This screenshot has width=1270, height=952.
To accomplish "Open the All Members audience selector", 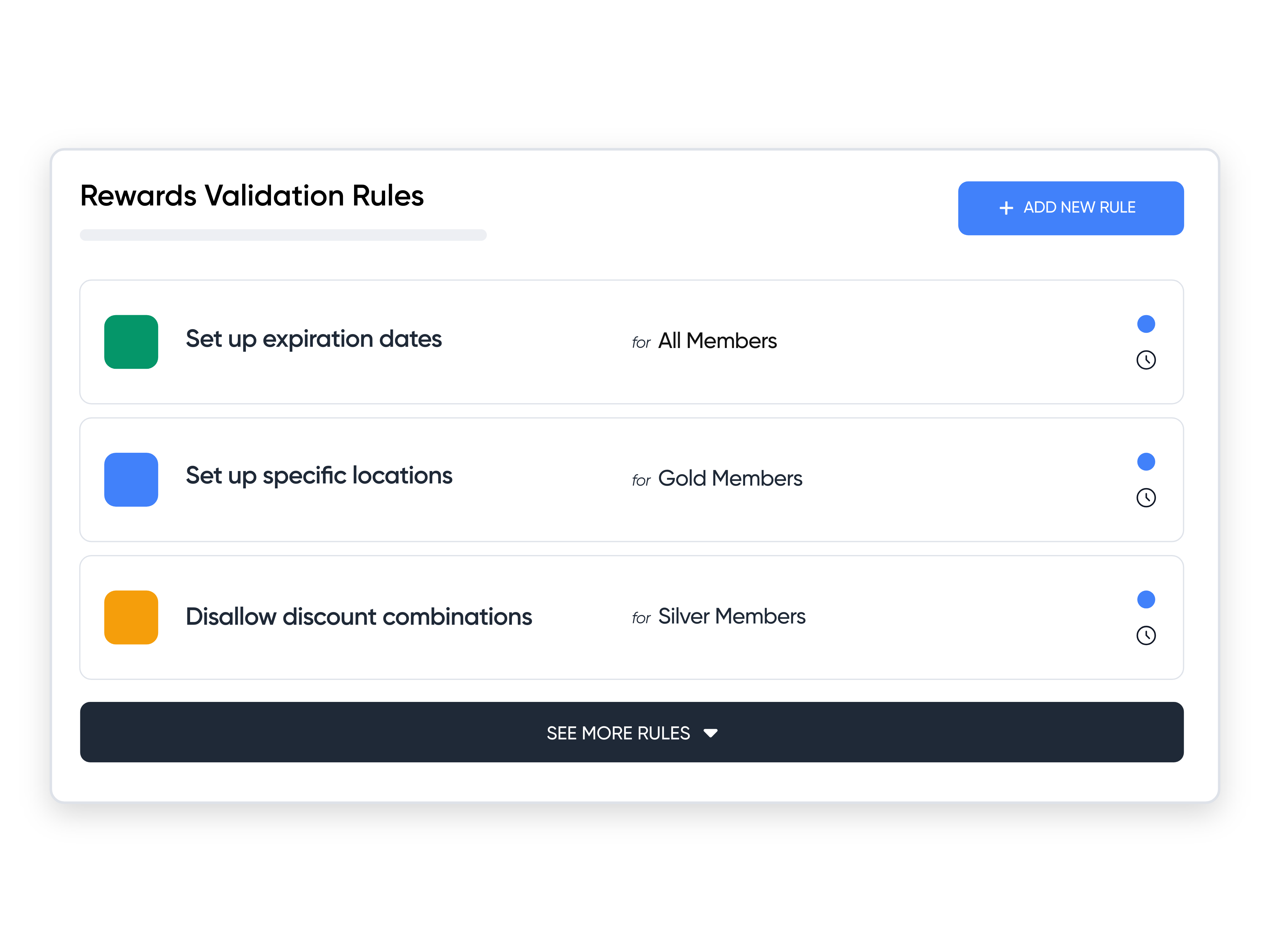I will click(x=718, y=340).
